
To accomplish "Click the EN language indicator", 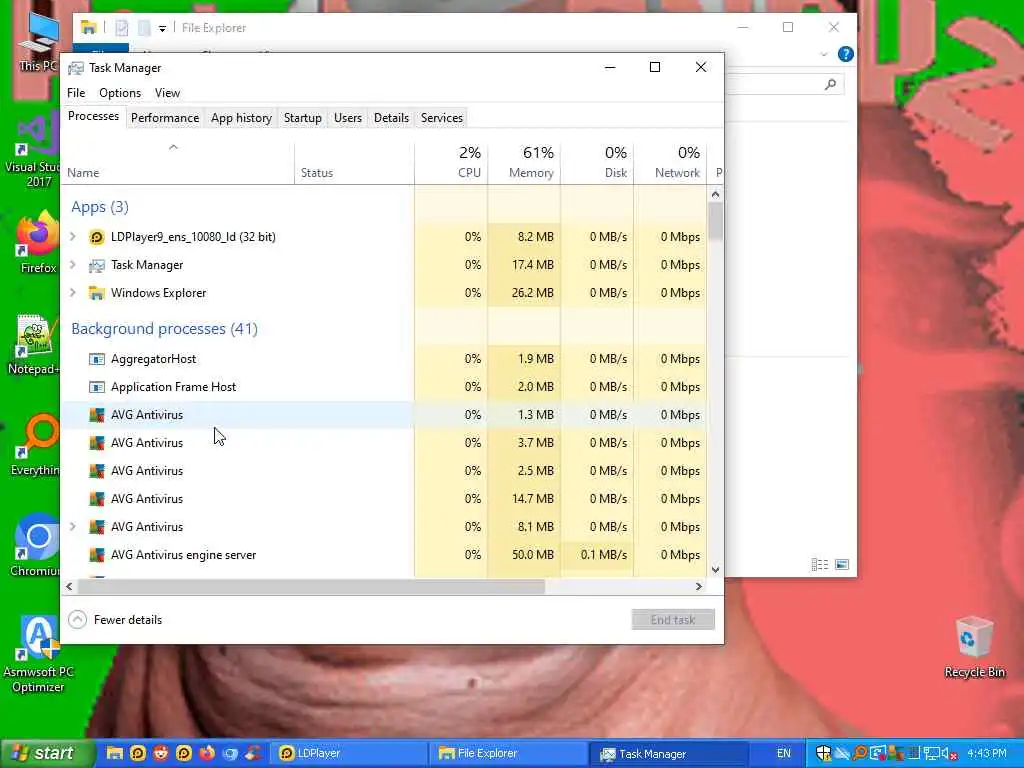I will pos(784,754).
